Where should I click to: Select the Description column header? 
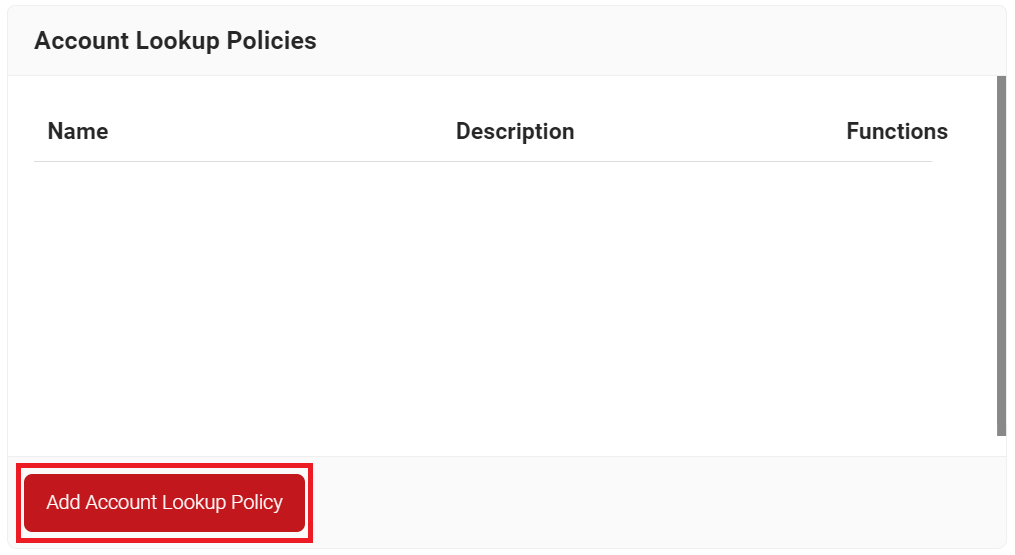pos(515,131)
